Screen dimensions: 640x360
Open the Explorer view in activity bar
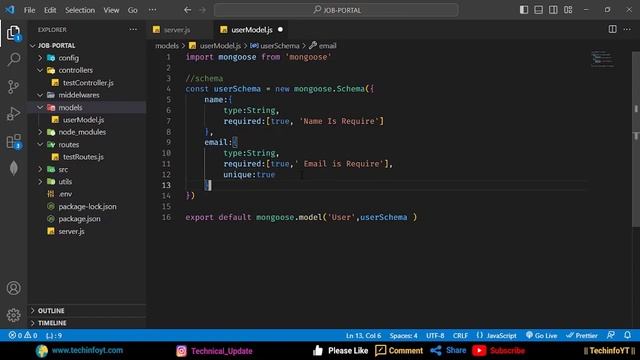13,33
